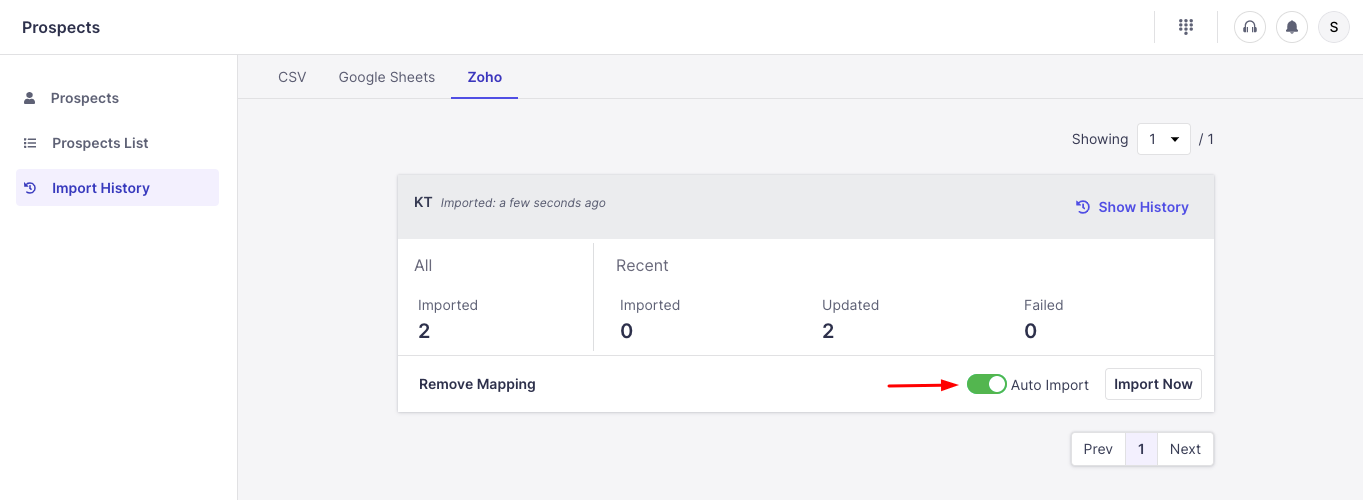Switch to the Google Sheets tab
Viewport: 1363px width, 502px height.
point(387,77)
